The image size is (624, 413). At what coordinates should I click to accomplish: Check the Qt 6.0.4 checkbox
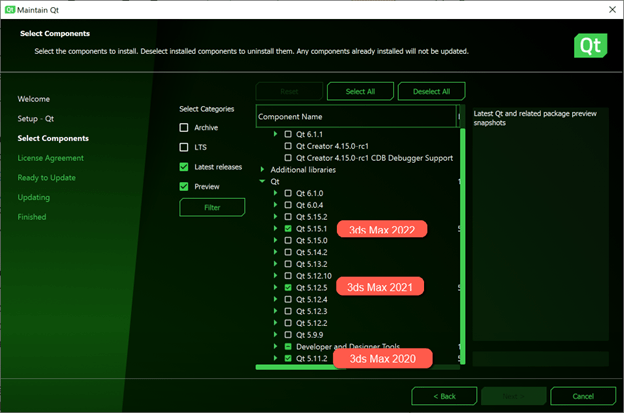pos(288,205)
